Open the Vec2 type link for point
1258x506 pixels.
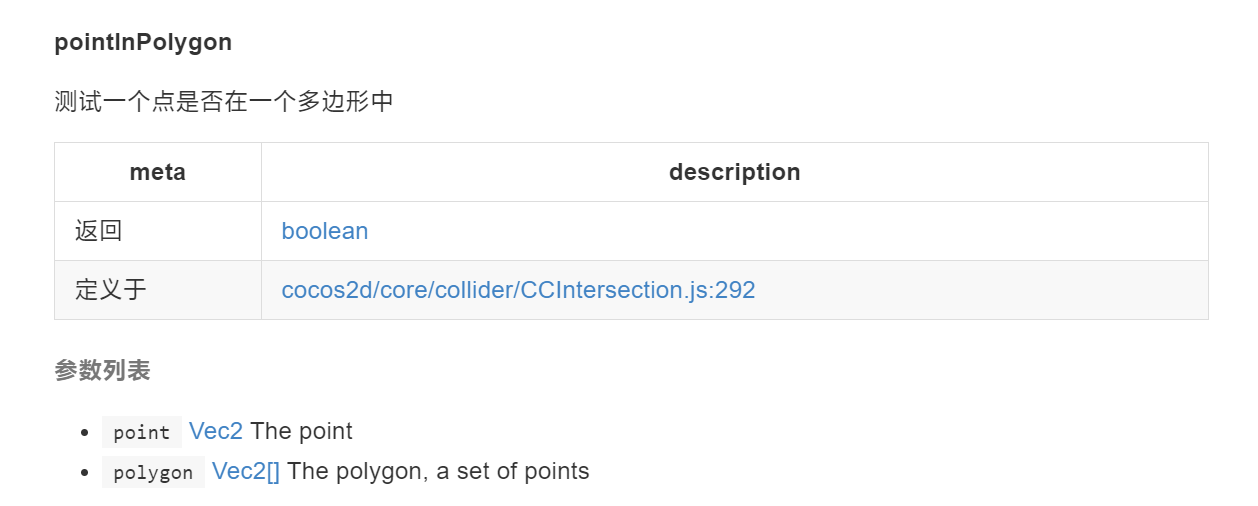(x=216, y=431)
